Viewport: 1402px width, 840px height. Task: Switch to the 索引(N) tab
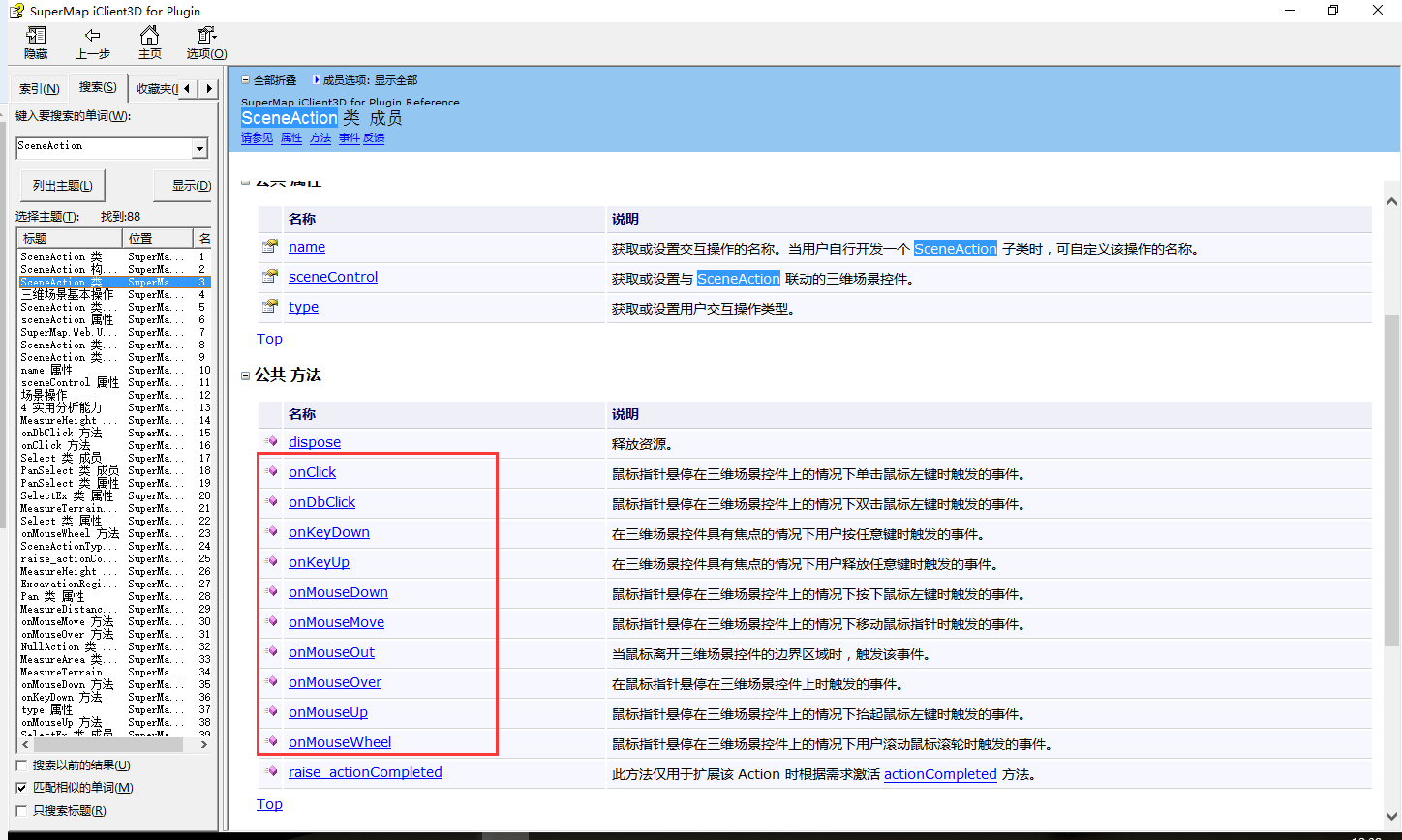click(40, 89)
